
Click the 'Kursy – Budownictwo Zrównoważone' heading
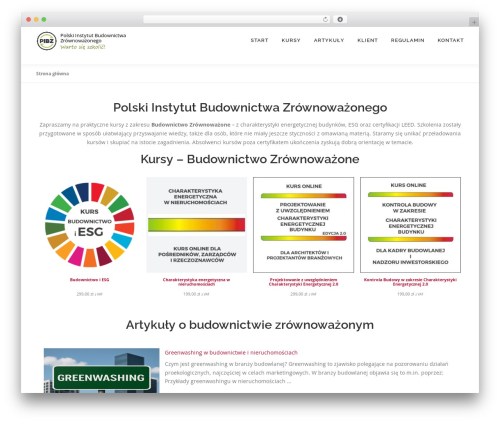pos(250,159)
